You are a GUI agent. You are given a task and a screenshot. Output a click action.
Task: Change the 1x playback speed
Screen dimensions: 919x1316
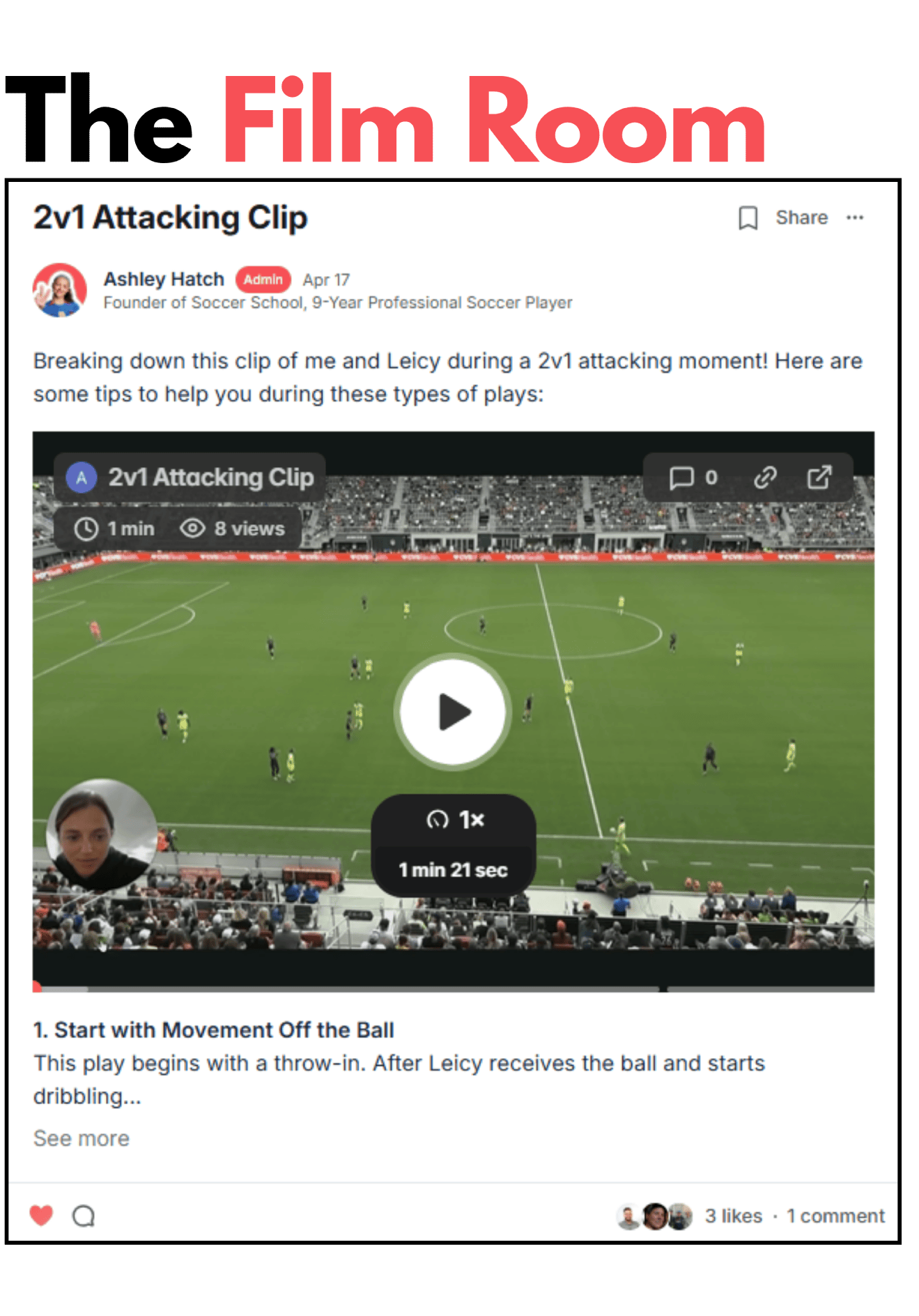pos(454,820)
